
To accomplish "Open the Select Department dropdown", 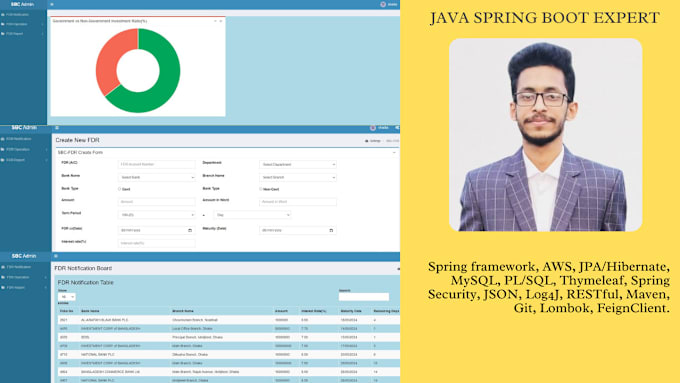I will point(298,164).
